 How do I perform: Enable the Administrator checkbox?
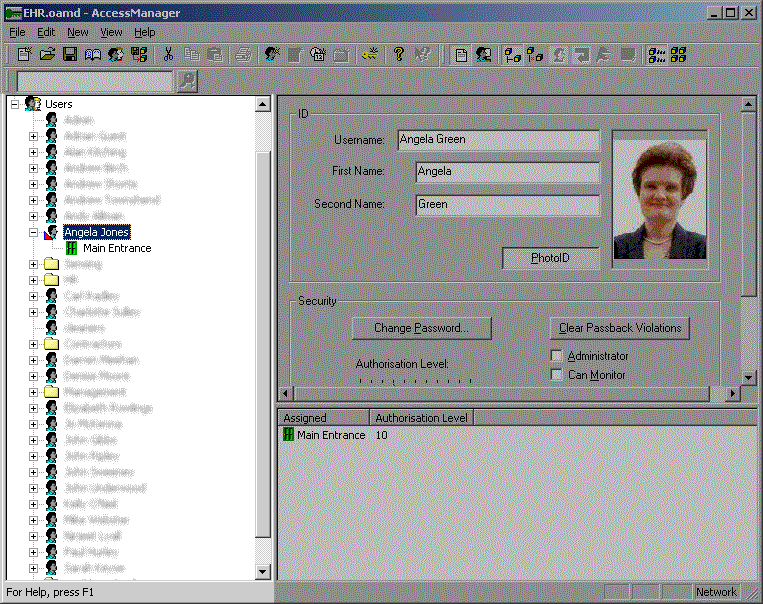coord(557,356)
